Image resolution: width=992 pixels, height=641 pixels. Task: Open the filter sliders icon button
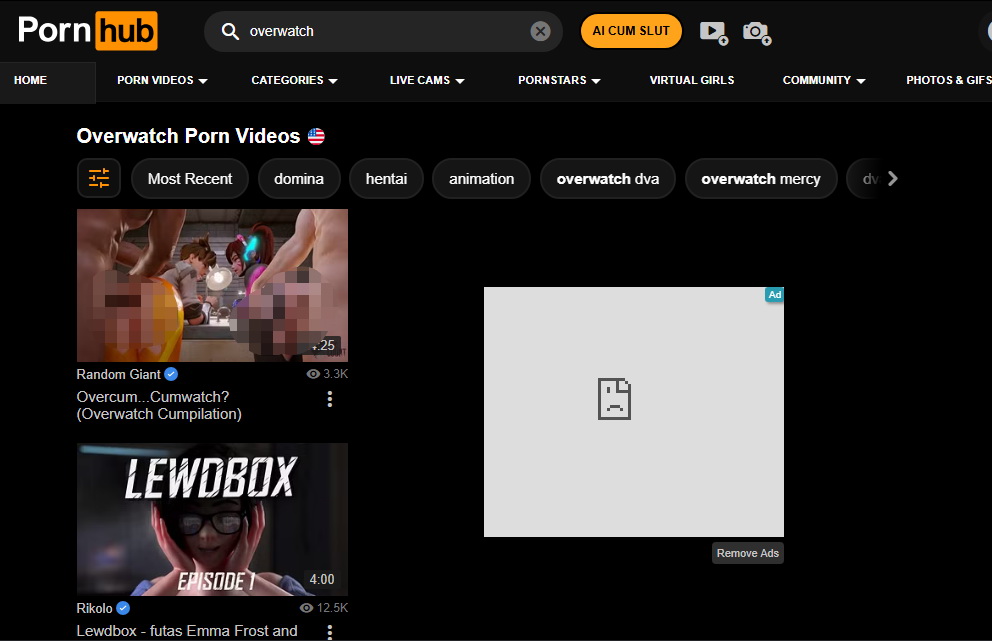[x=99, y=178]
